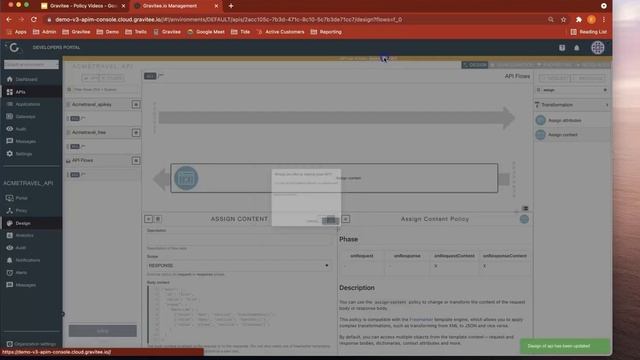Image resolution: width=640 pixels, height=360 pixels.
Task: Select ALL /** flow under Acmetravel_apikey
Action: [x=103, y=118]
